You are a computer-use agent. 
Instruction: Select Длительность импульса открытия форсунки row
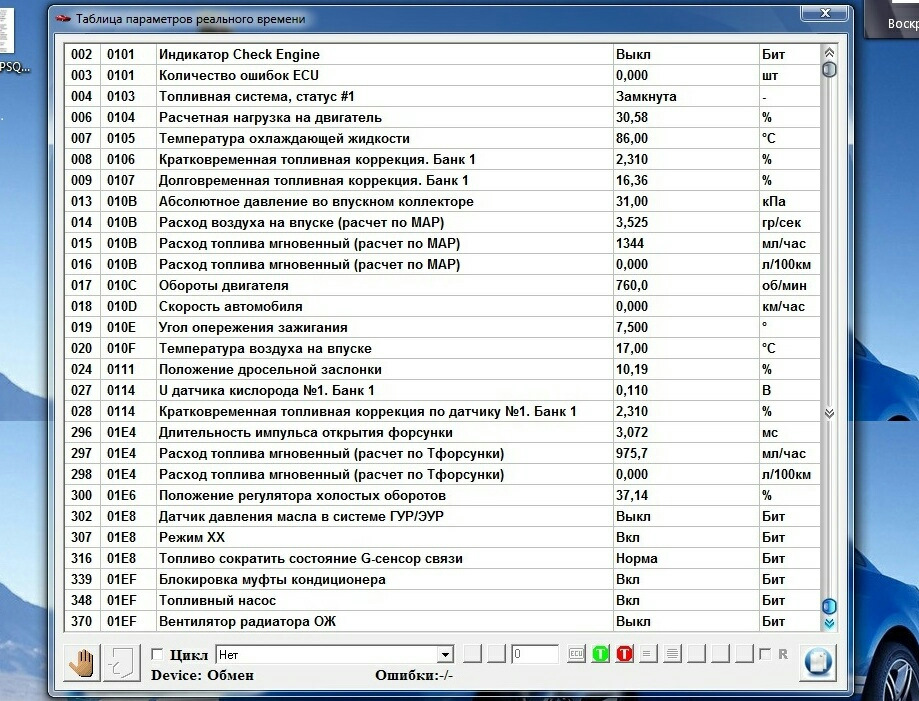pos(443,433)
